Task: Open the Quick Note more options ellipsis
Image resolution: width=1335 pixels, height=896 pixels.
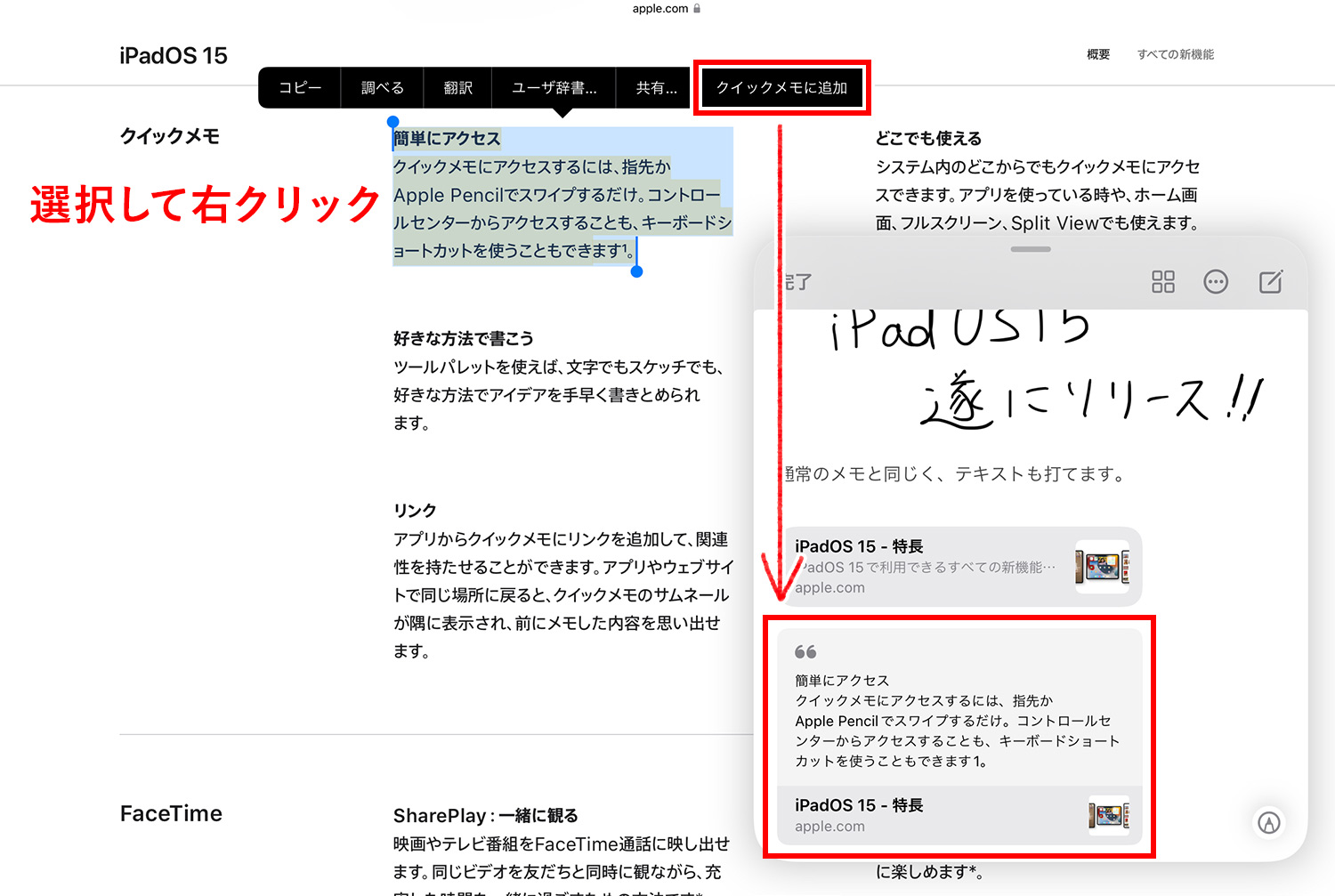Action: click(1216, 282)
